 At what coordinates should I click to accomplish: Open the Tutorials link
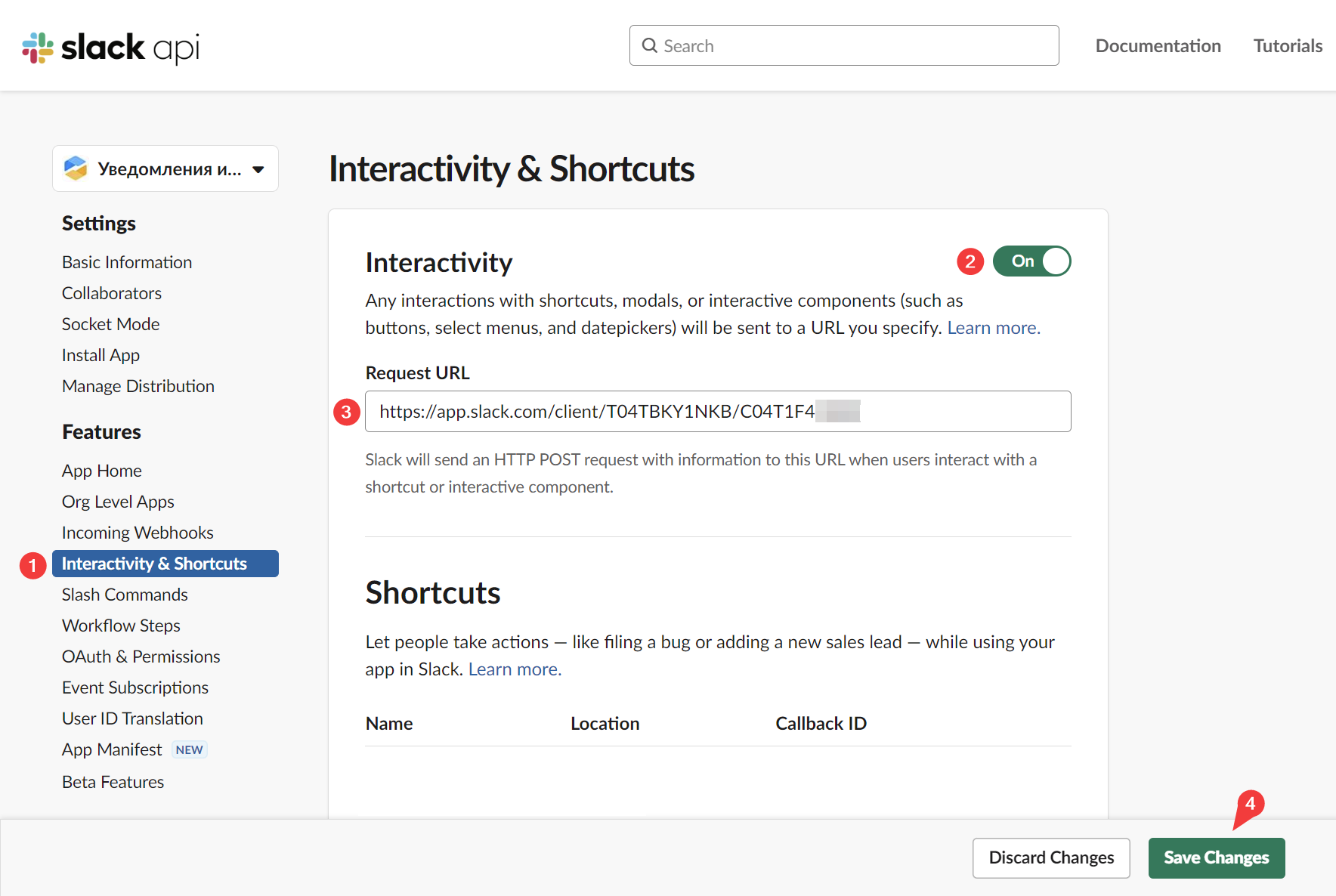click(1288, 46)
